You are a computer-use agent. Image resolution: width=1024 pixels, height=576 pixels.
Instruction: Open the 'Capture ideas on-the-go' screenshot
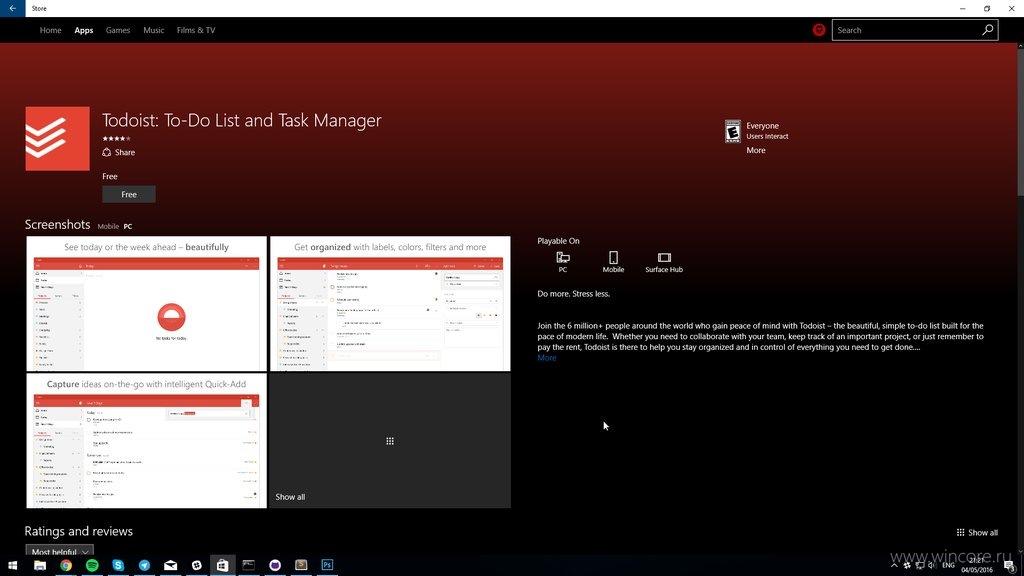pos(146,441)
